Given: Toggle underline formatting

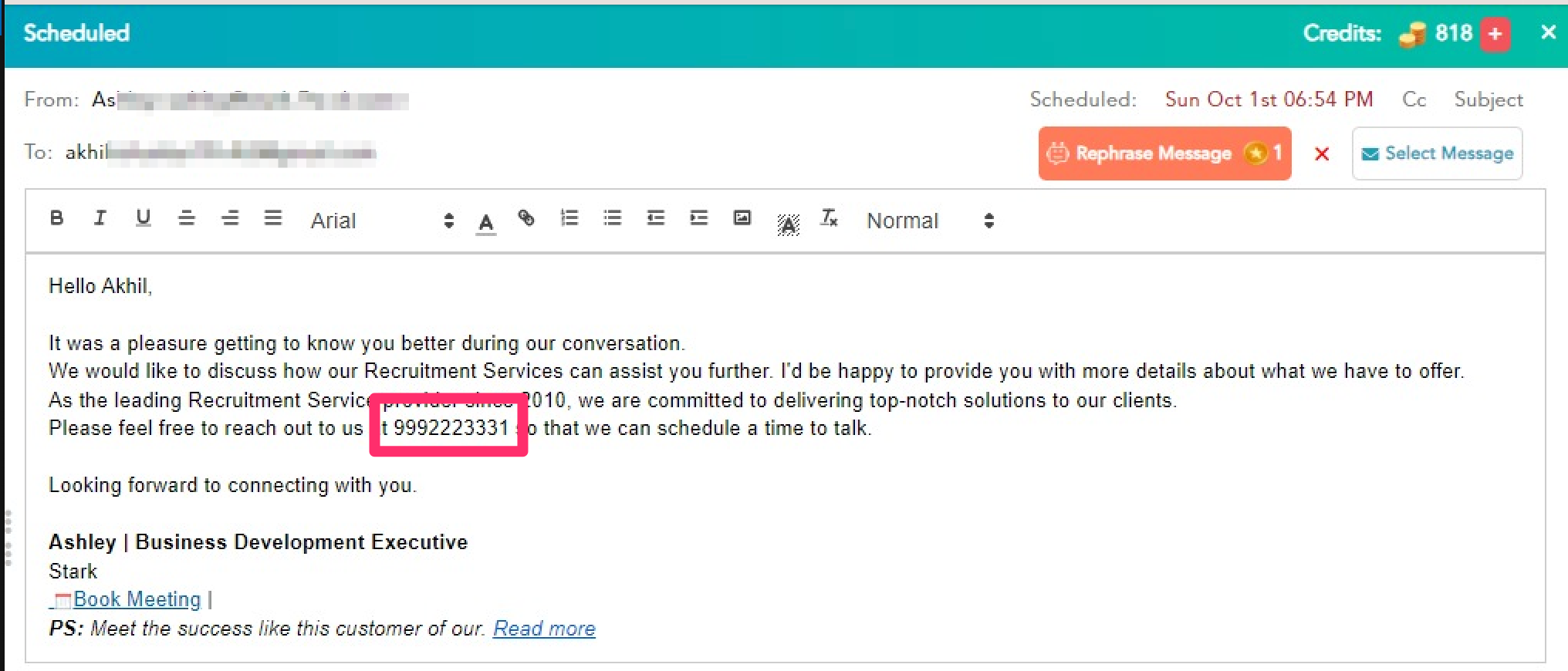Looking at the screenshot, I should 143,218.
